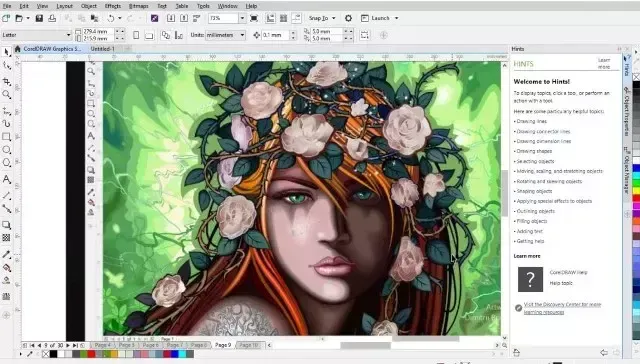Viewport: 640px width, 364px height.
Task: Select the Zoom tool in the toolbox
Action: point(7,95)
